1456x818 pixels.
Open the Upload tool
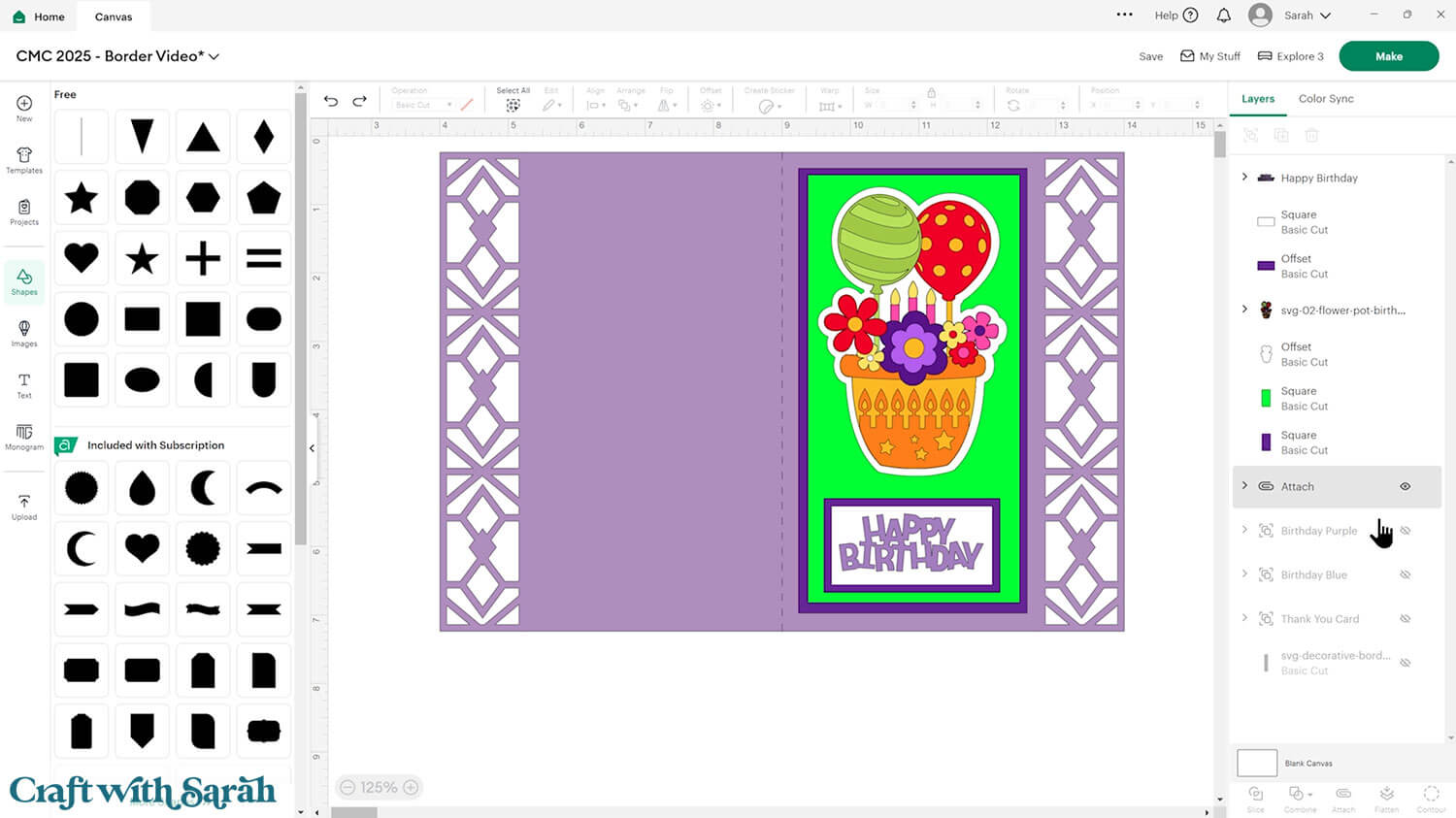tap(24, 507)
